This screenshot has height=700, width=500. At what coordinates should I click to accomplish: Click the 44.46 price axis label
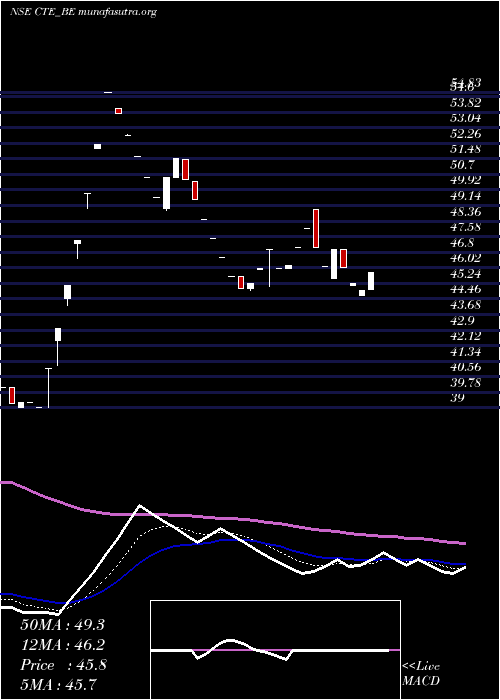click(x=466, y=289)
